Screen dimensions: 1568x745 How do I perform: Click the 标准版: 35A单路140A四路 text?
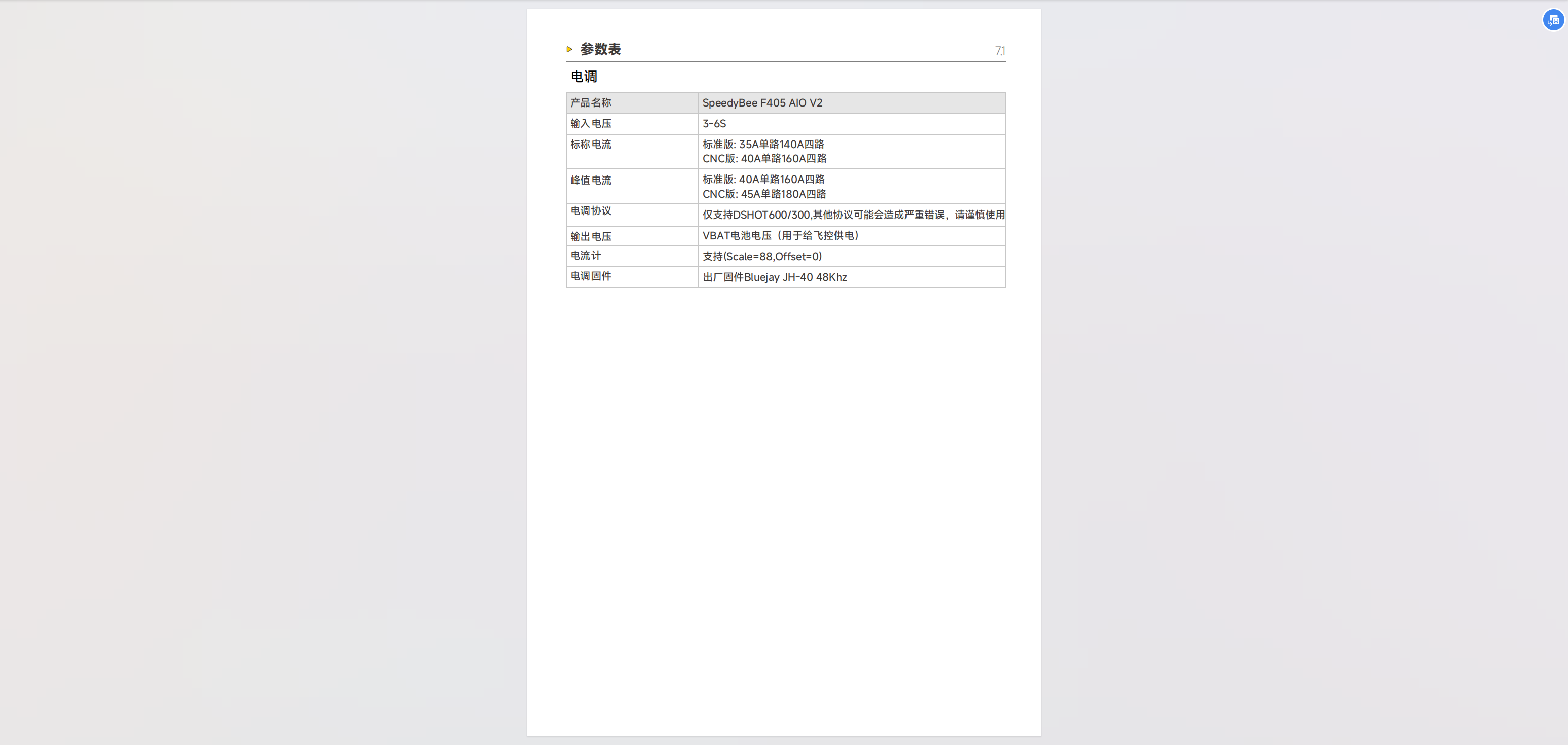(x=763, y=144)
